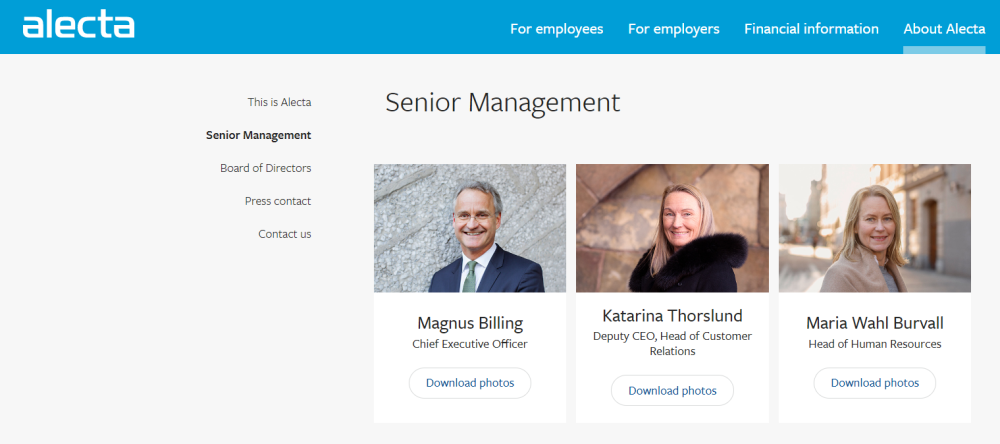This screenshot has height=444, width=1000.
Task: Click the Maria Wahl Burvall name heading
Action: click(874, 323)
